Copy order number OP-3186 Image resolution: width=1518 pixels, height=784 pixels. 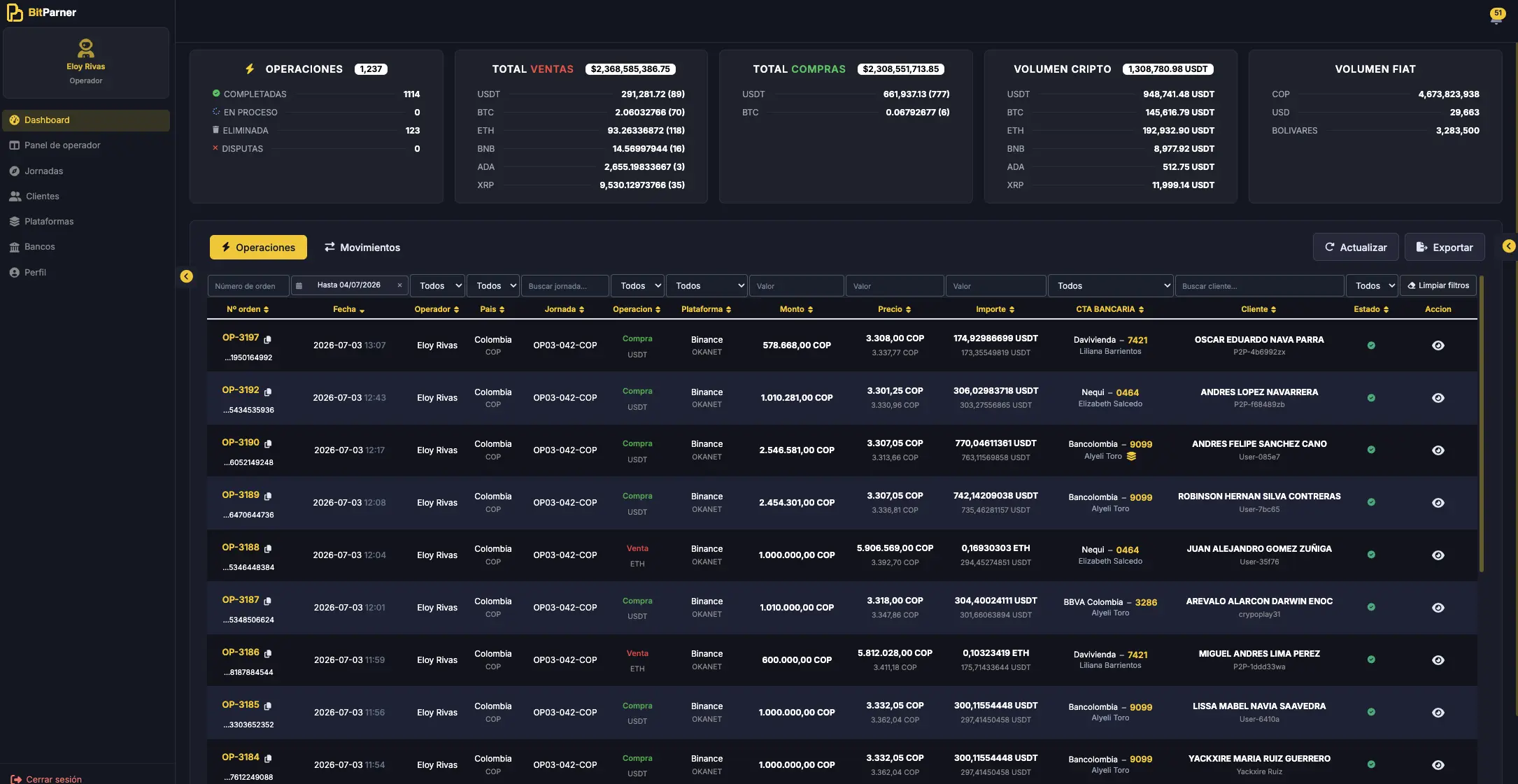tap(267, 654)
